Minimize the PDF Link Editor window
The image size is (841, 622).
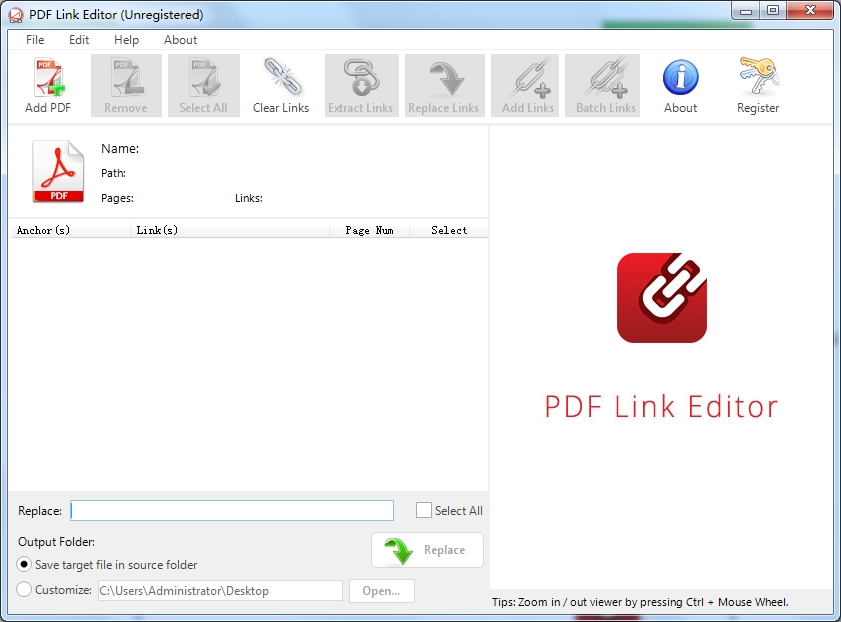click(746, 11)
